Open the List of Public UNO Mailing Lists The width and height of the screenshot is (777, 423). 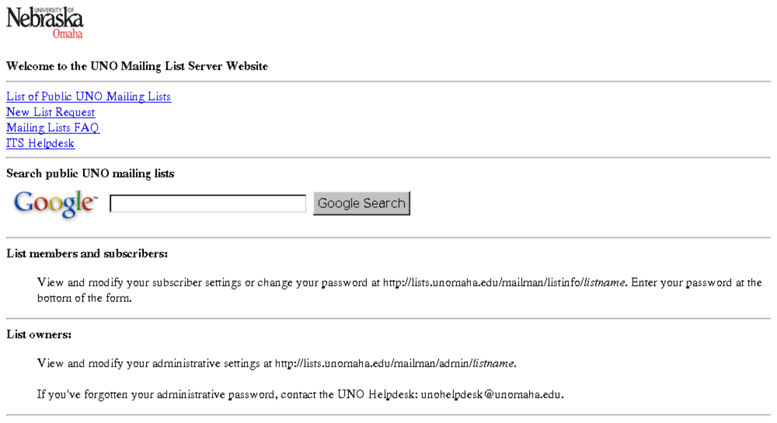[x=89, y=97]
